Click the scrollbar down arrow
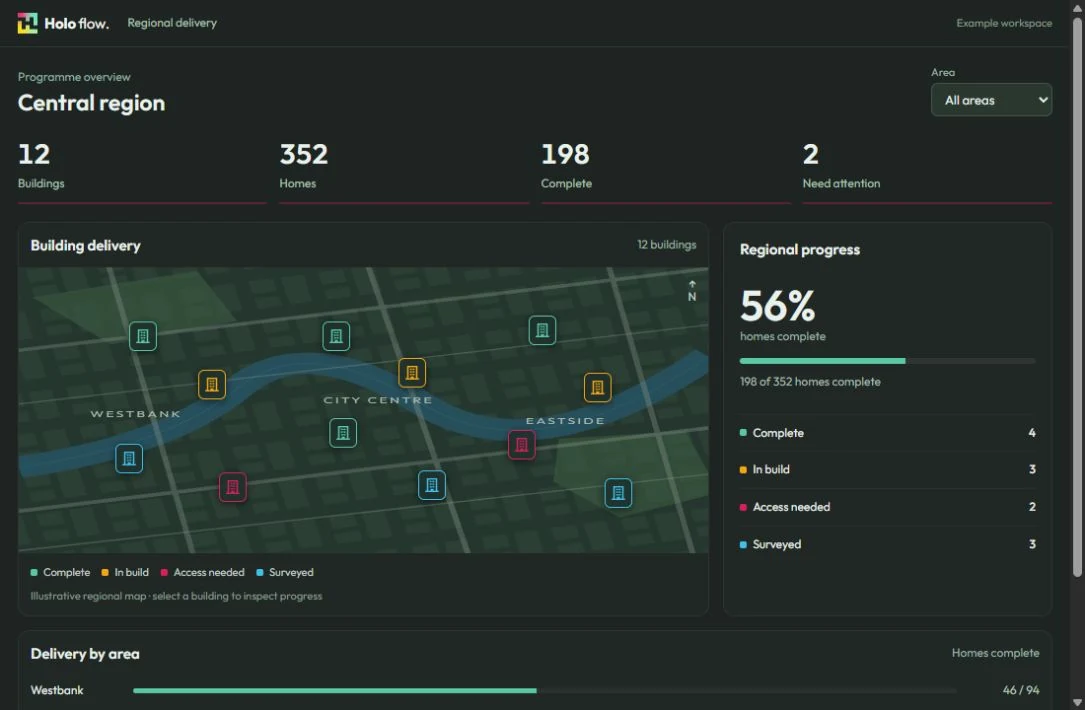 tap(1077, 703)
